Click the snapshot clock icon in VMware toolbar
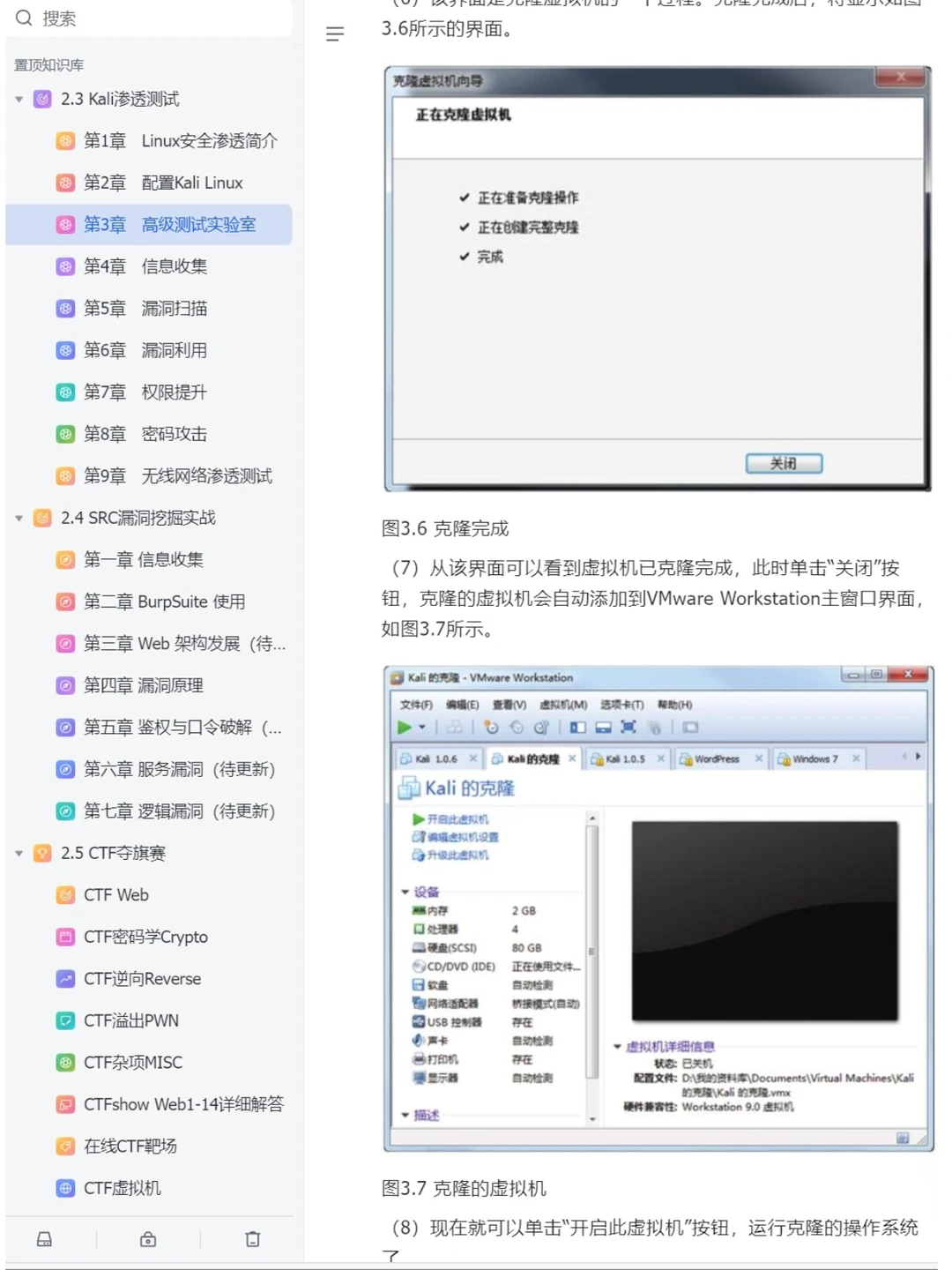This screenshot has width=952, height=1270. 491,727
